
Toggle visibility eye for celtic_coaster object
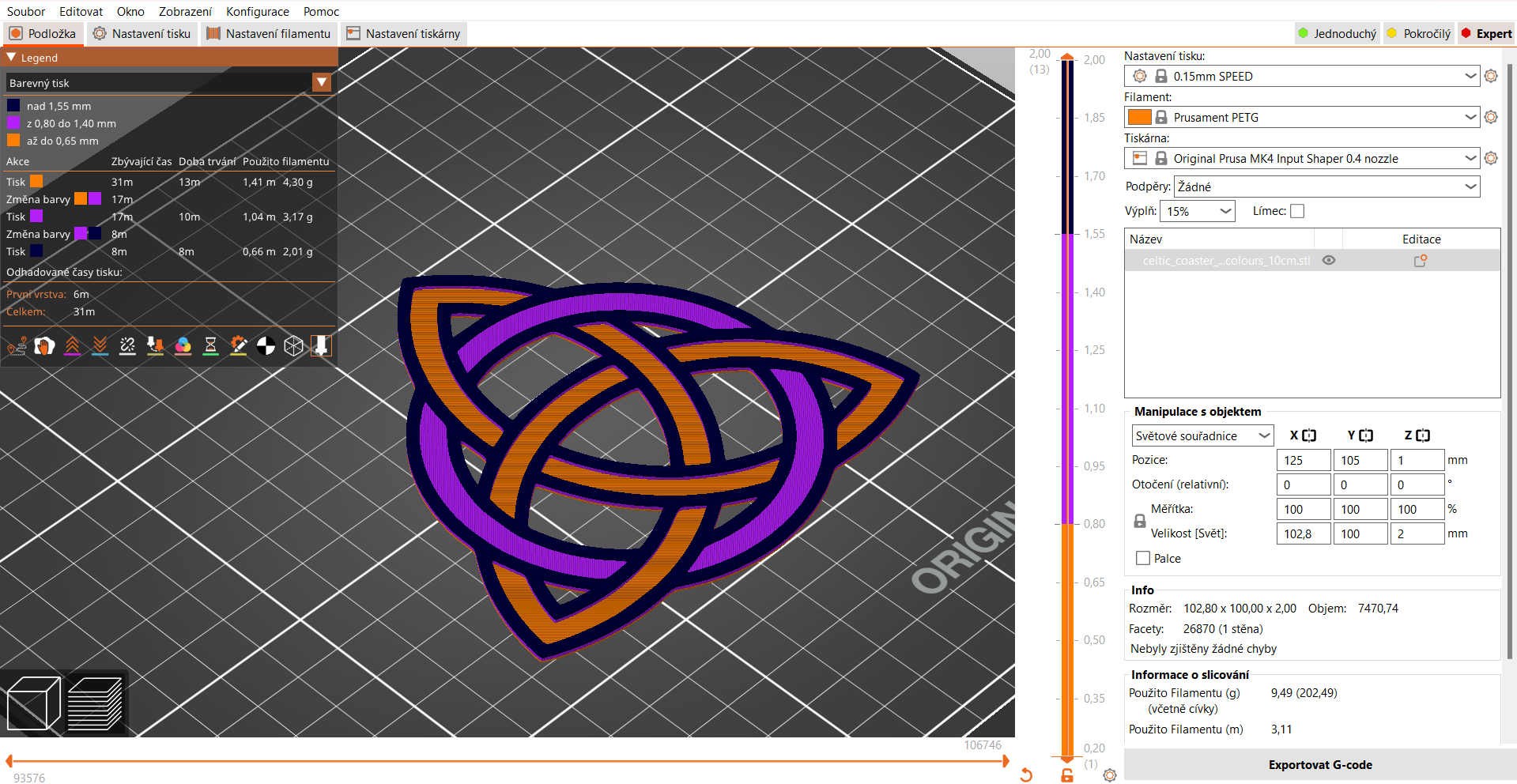1329,260
